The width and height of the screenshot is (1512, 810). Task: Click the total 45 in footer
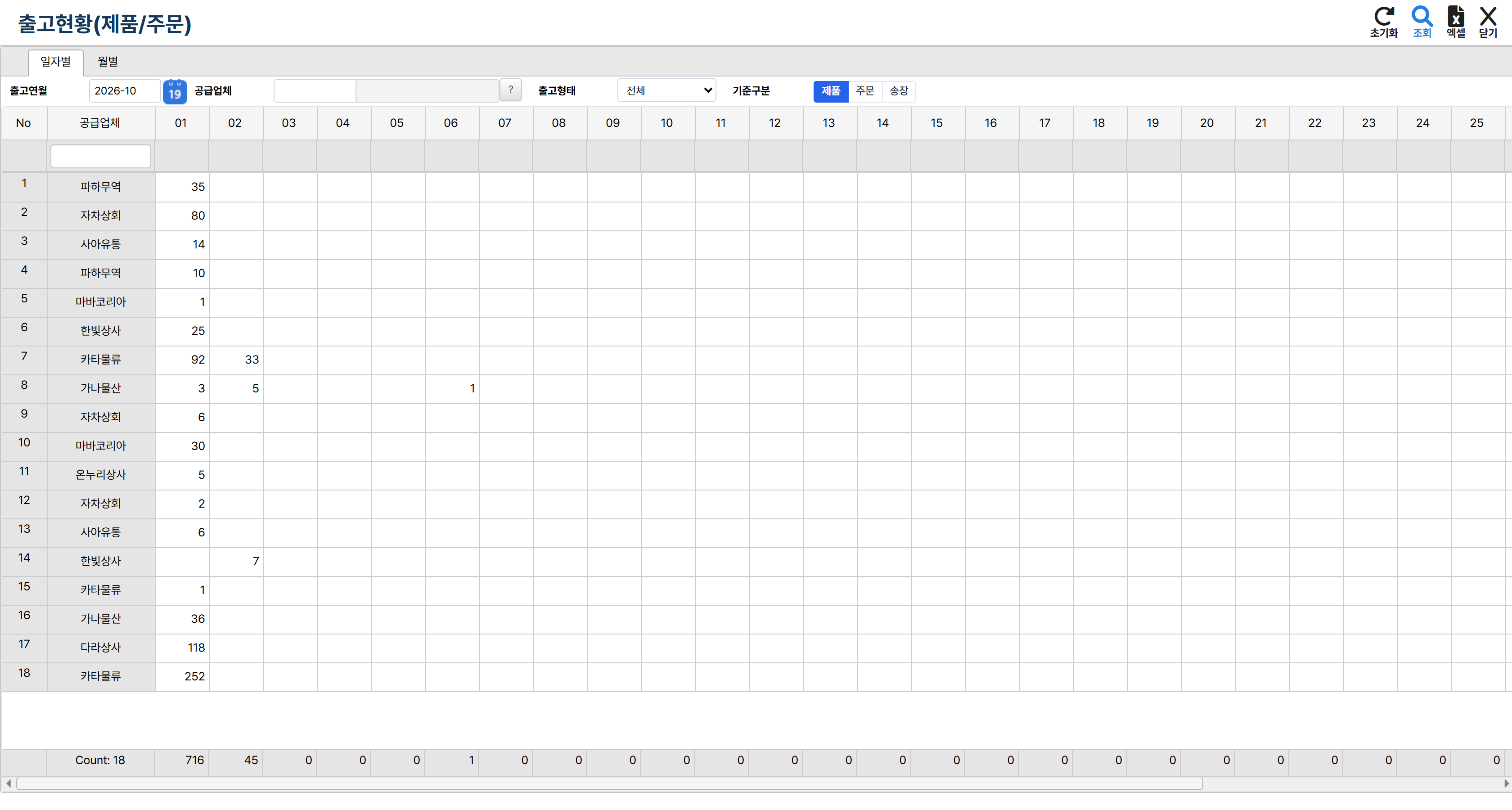251,760
